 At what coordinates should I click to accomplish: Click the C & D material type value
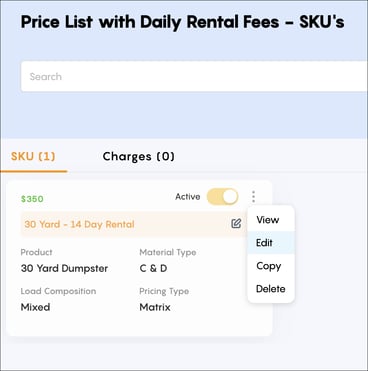pyautogui.click(x=153, y=268)
